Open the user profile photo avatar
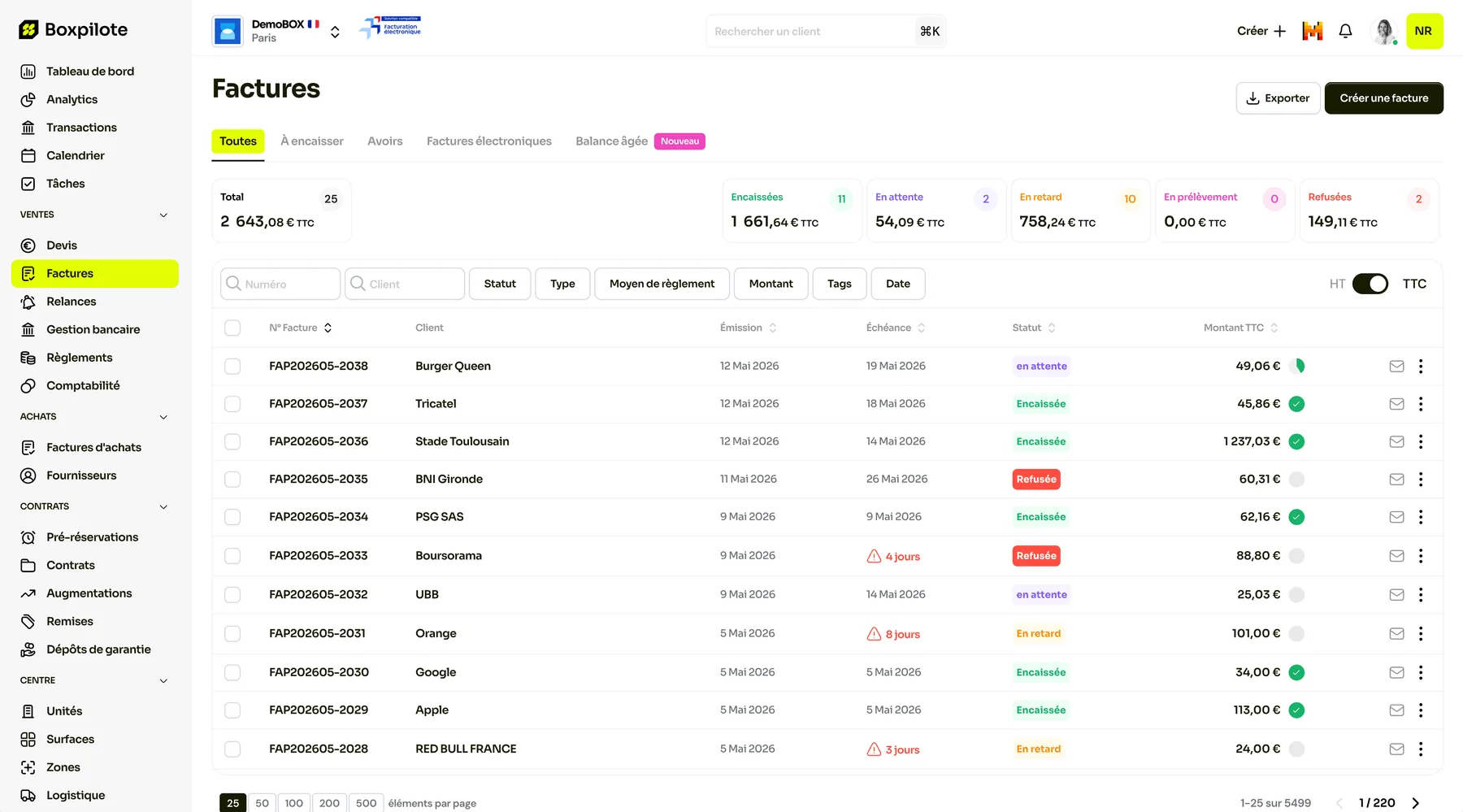 pos(1383,31)
